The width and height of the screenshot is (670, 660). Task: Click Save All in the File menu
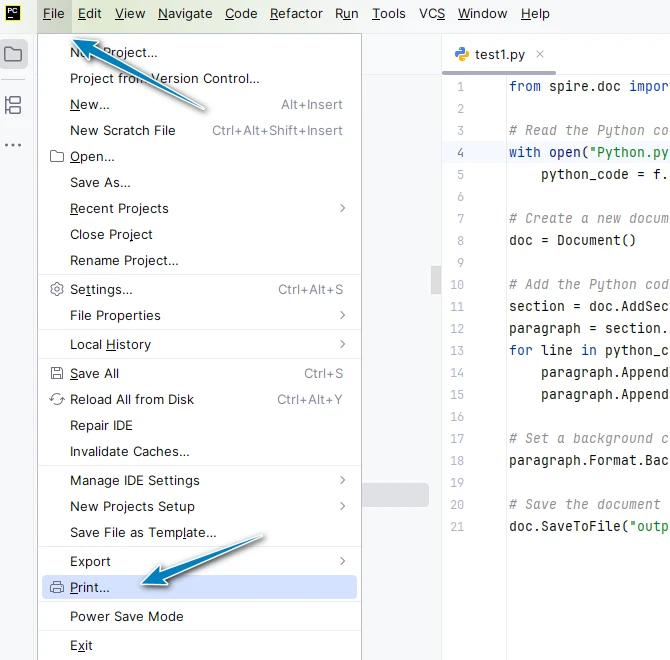[94, 374]
